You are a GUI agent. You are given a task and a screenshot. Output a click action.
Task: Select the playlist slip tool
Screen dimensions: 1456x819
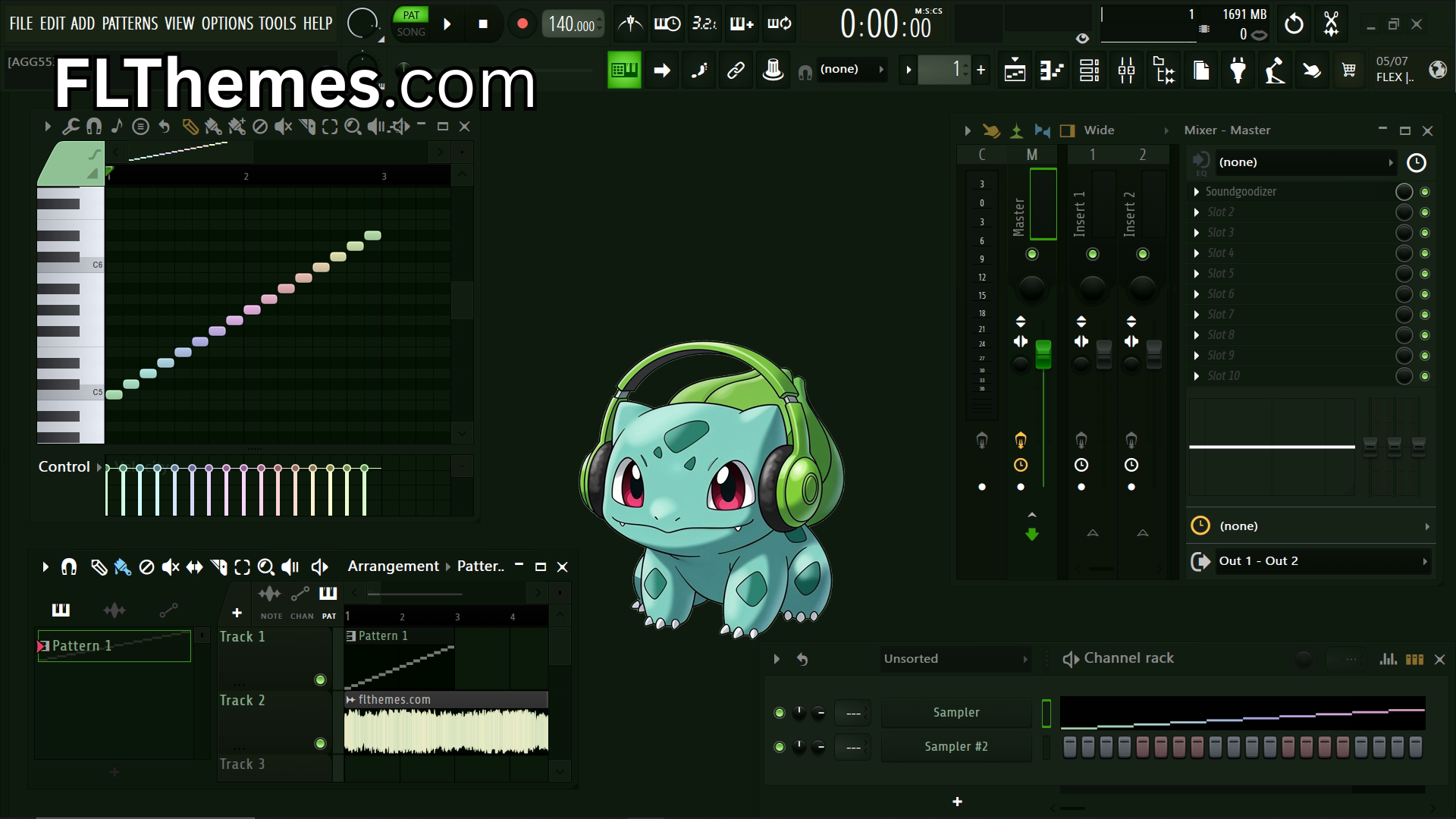195,566
